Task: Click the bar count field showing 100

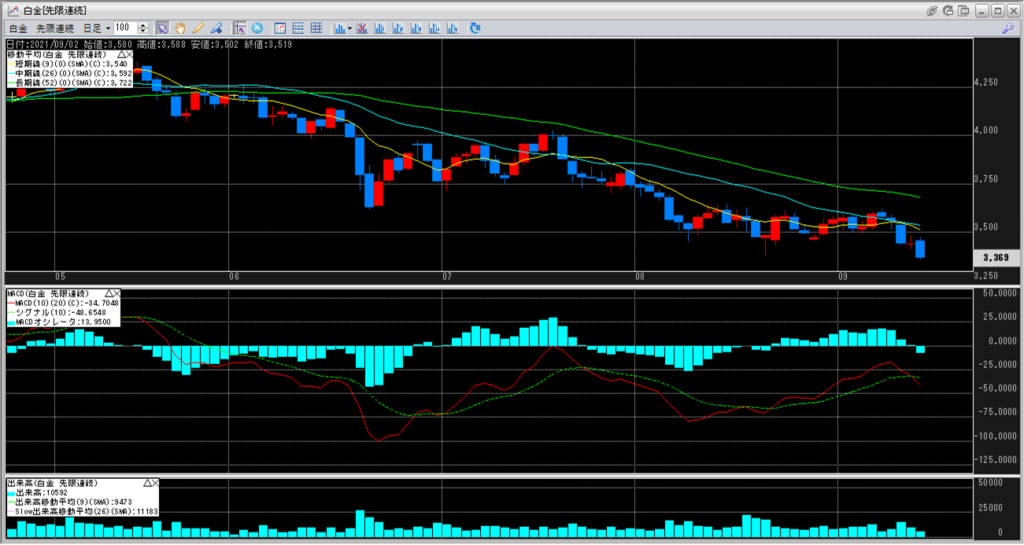Action: pyautogui.click(x=125, y=28)
